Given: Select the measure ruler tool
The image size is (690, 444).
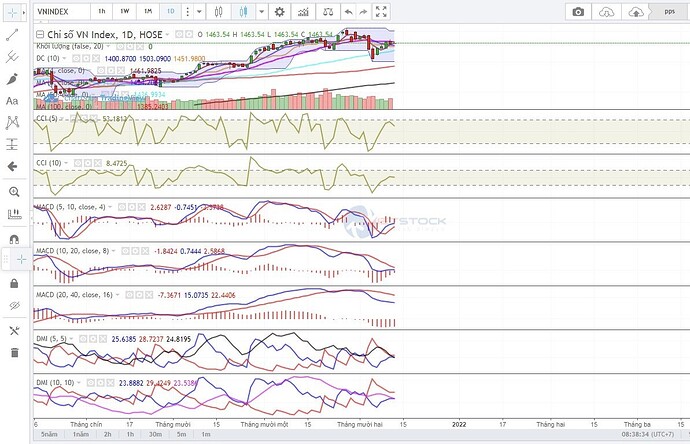Looking at the screenshot, I should coord(14,214).
